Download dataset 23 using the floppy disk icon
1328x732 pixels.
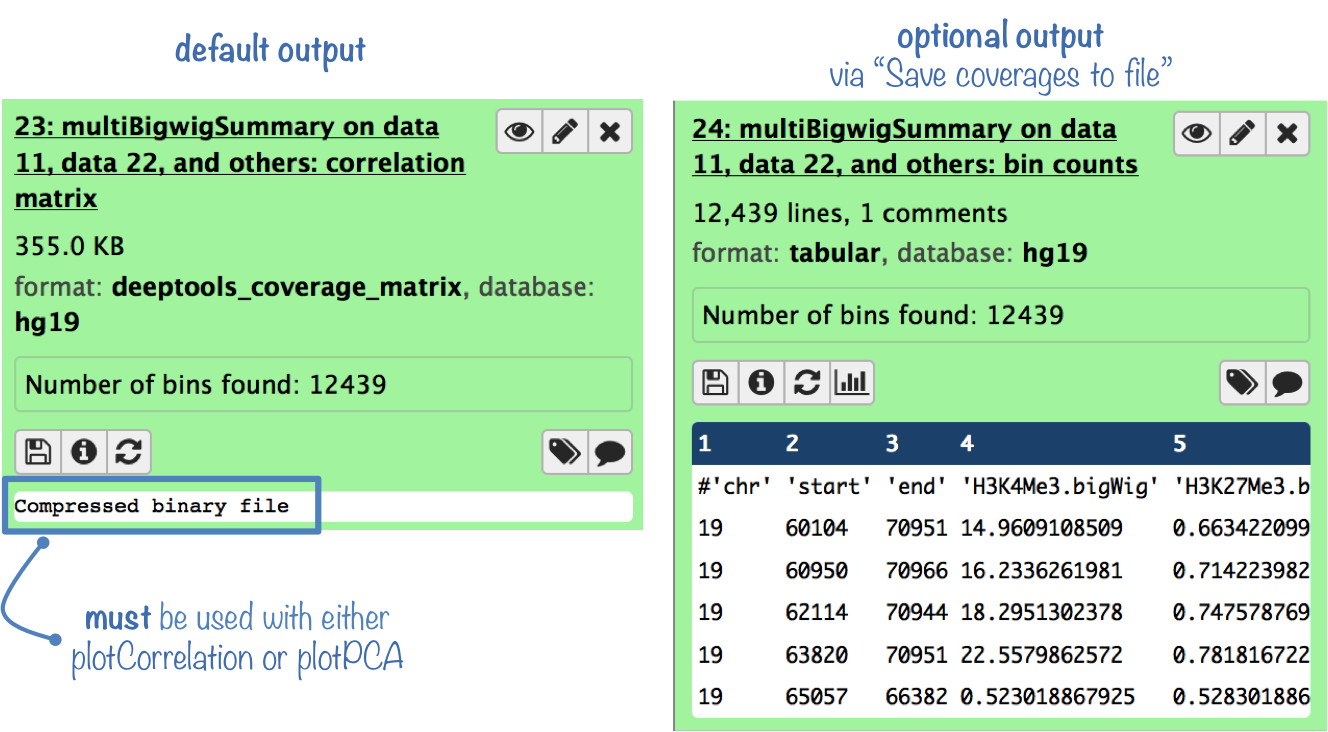pyautogui.click(x=38, y=452)
